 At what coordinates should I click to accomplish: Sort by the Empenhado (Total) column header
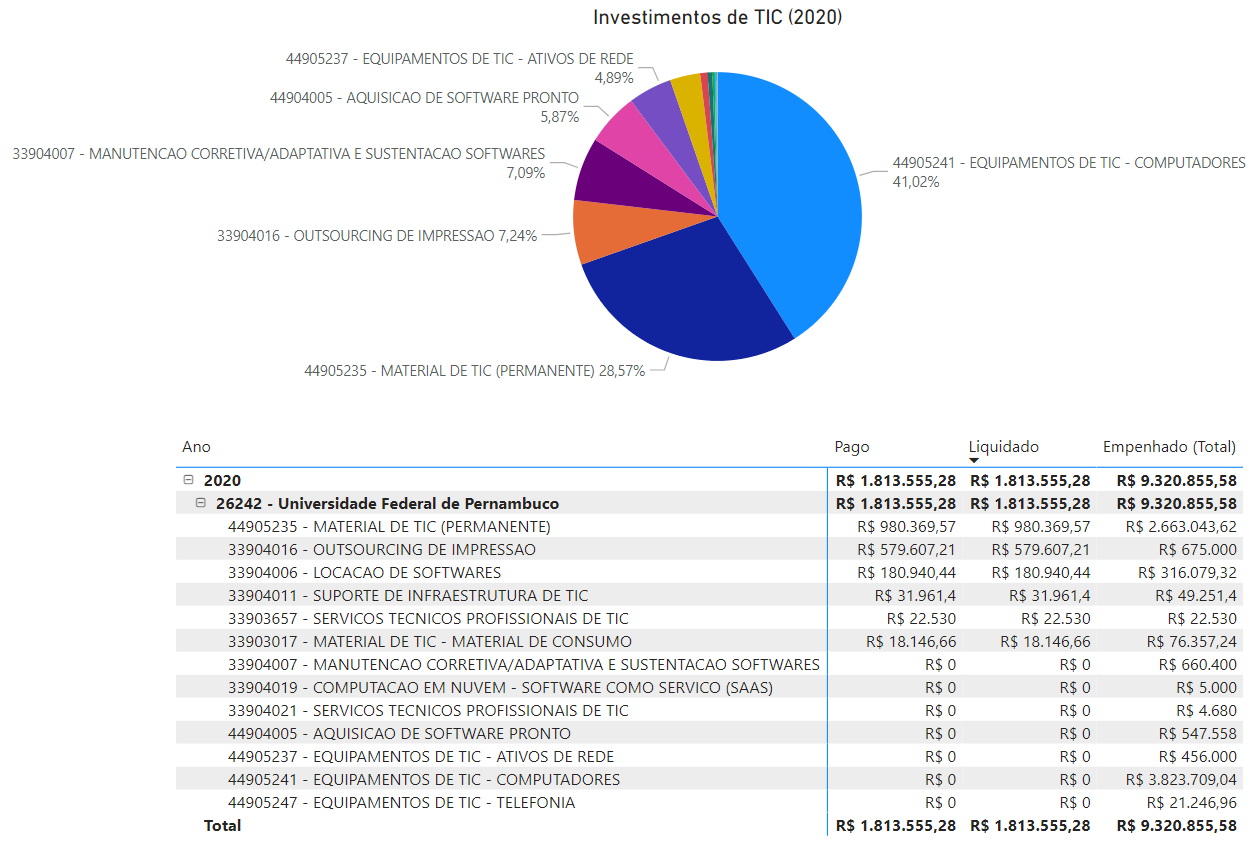[x=1168, y=447]
